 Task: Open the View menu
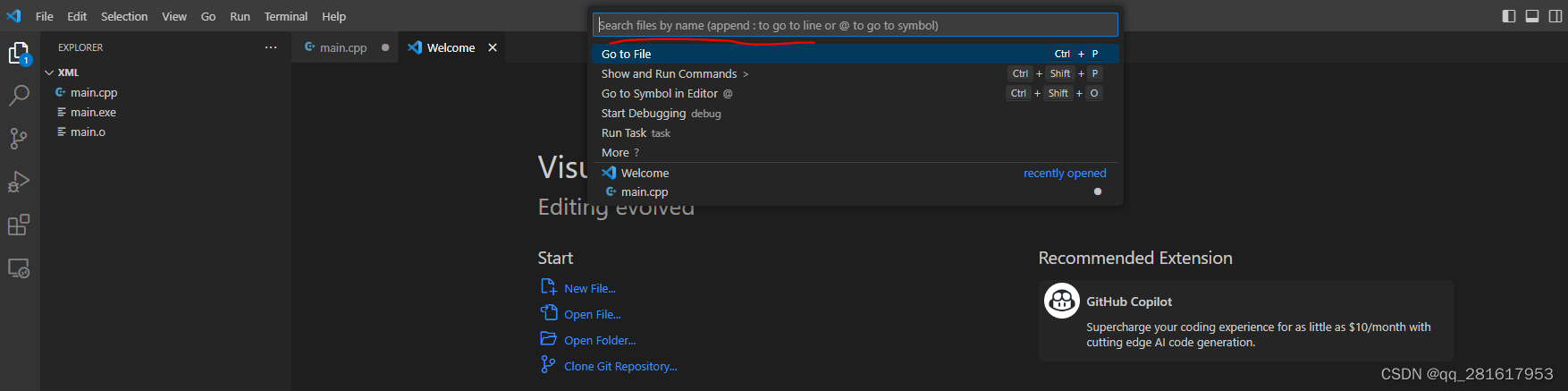[174, 16]
